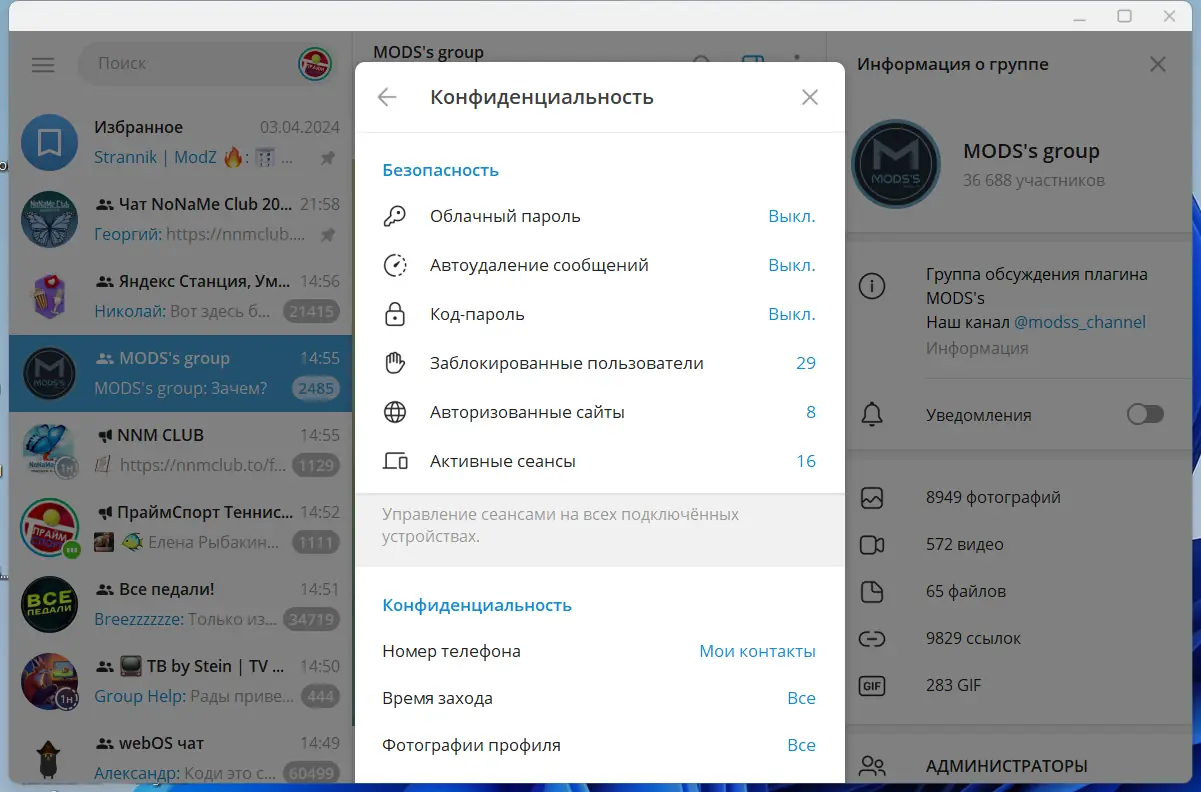Click the photographs icon in group info
The height and width of the screenshot is (792, 1201).
pos(871,497)
